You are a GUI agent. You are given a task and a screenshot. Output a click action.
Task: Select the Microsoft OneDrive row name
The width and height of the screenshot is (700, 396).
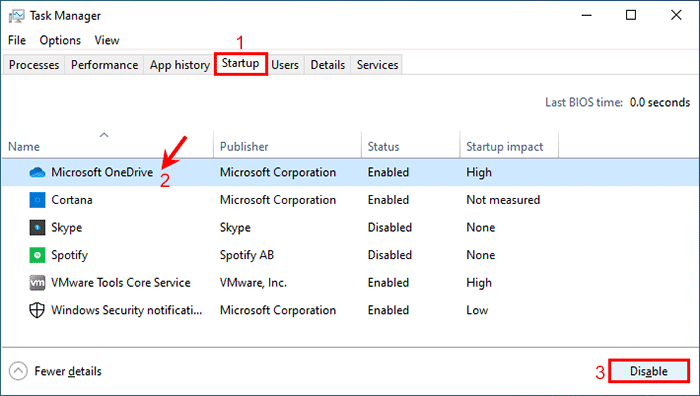coord(102,172)
